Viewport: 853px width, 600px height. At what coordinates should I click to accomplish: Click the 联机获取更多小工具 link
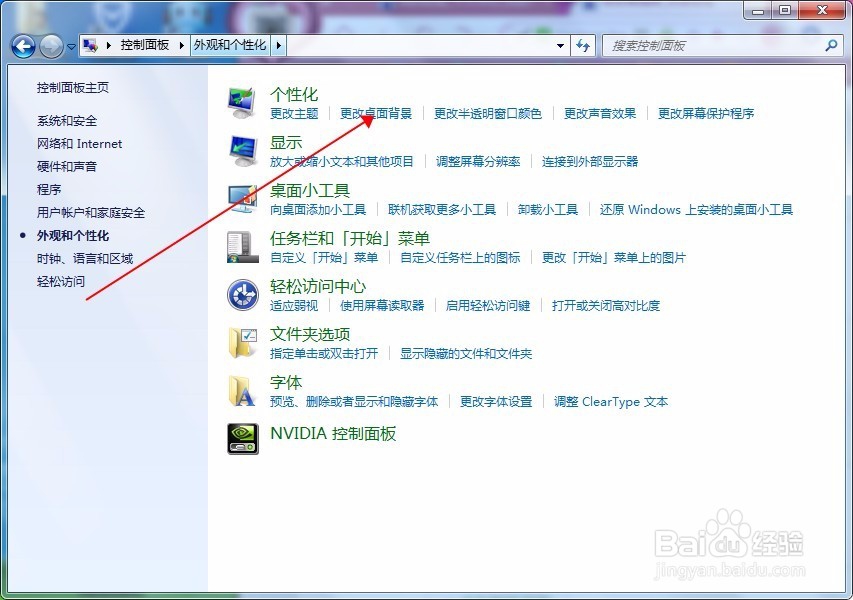(x=442, y=209)
